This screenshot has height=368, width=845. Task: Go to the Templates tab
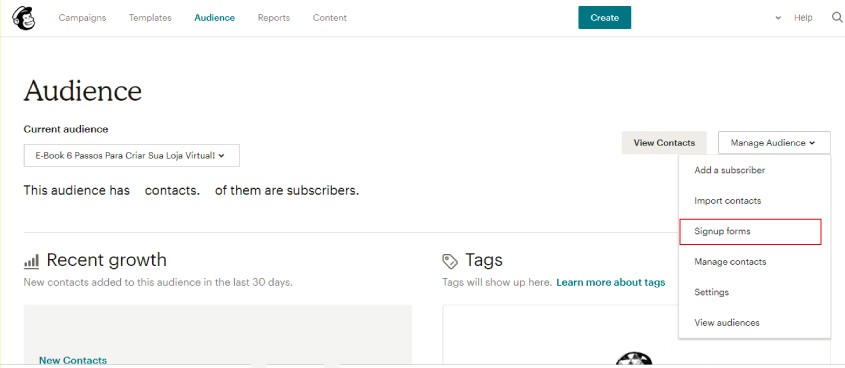tap(150, 18)
